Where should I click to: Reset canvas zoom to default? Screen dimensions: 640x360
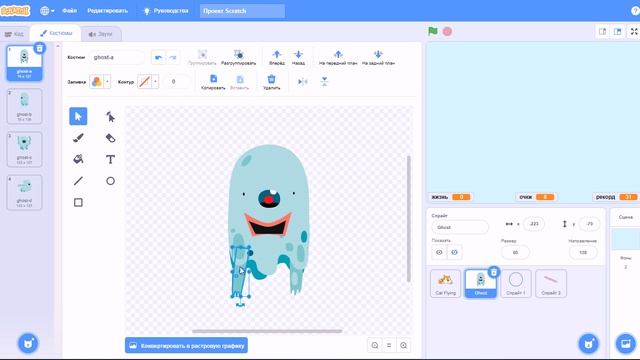[389, 345]
